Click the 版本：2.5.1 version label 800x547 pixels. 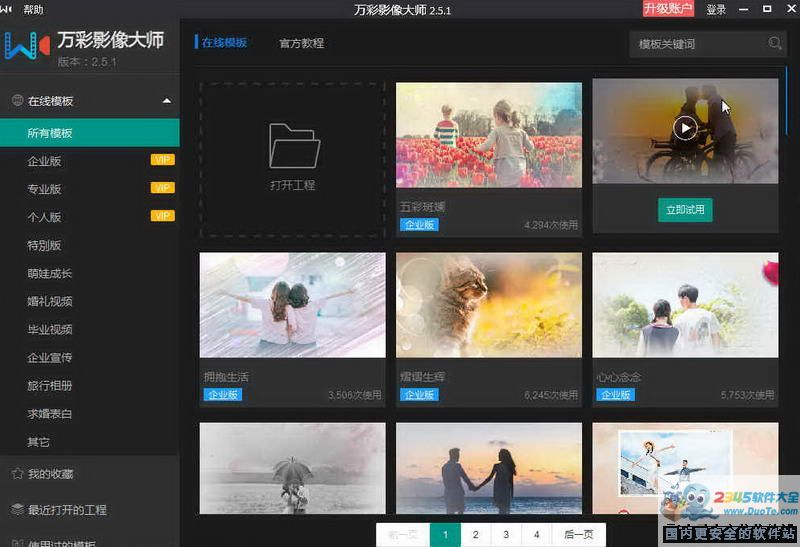(87, 62)
